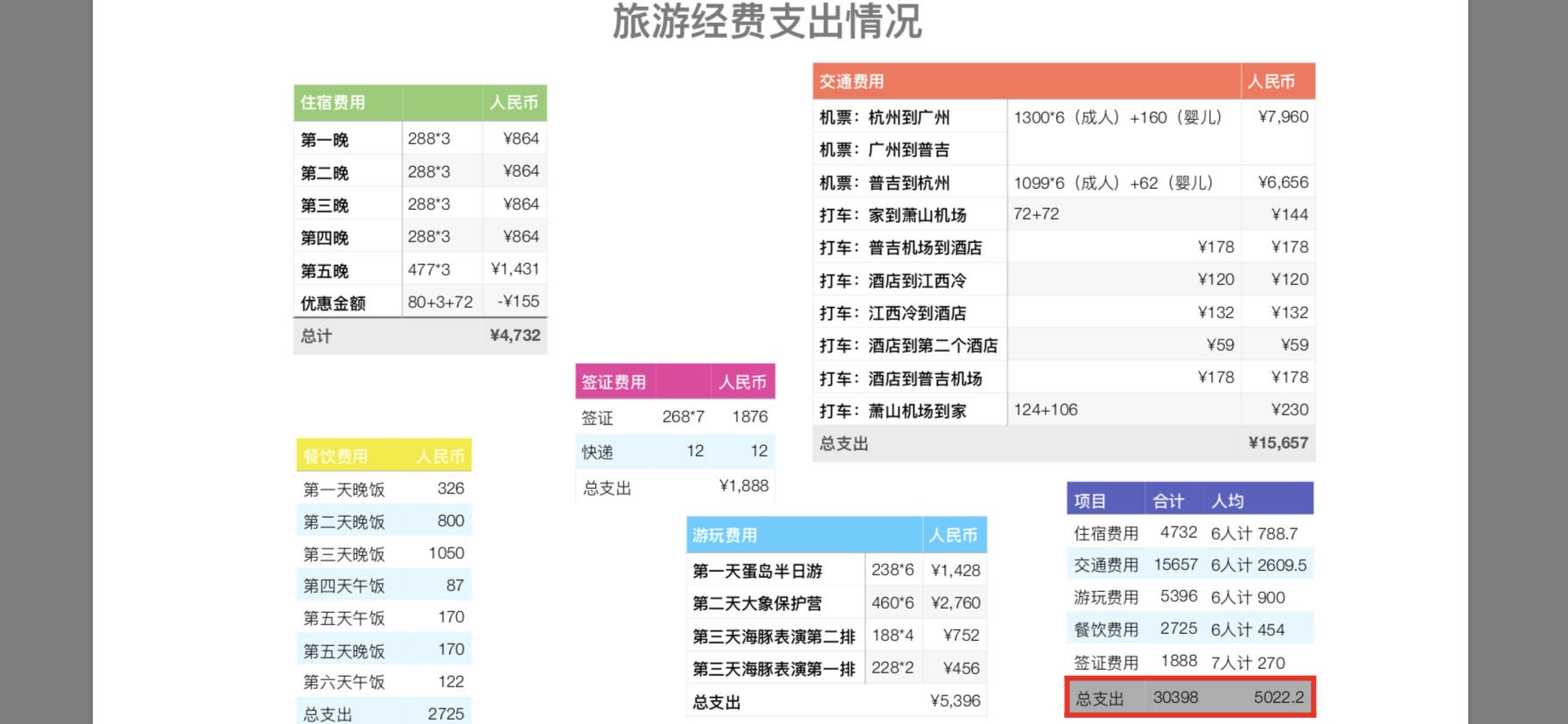The width and height of the screenshot is (1568, 724).
Task: Select the 快递 row label
Action: point(598,452)
